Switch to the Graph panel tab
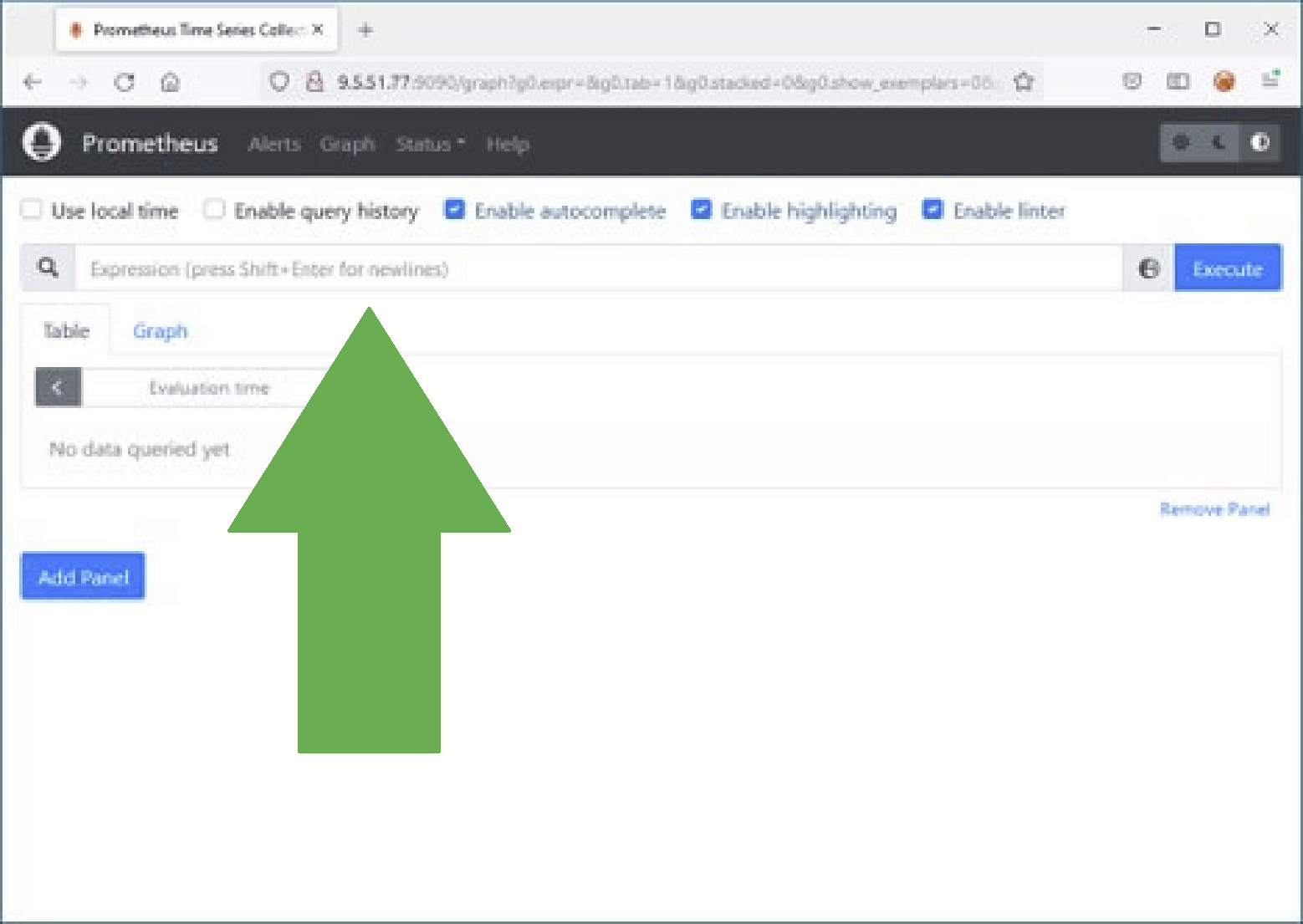The height and width of the screenshot is (924, 1303). 160,331
